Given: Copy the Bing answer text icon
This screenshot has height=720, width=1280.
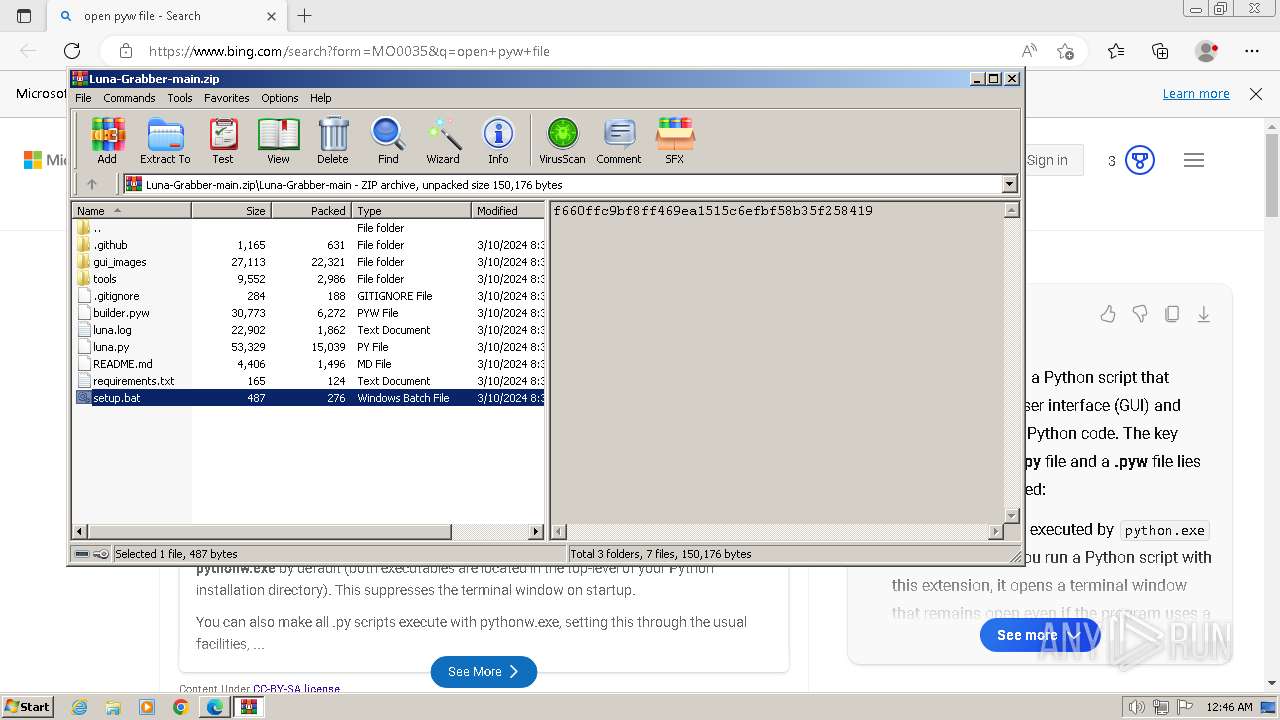Looking at the screenshot, I should tap(1172, 314).
